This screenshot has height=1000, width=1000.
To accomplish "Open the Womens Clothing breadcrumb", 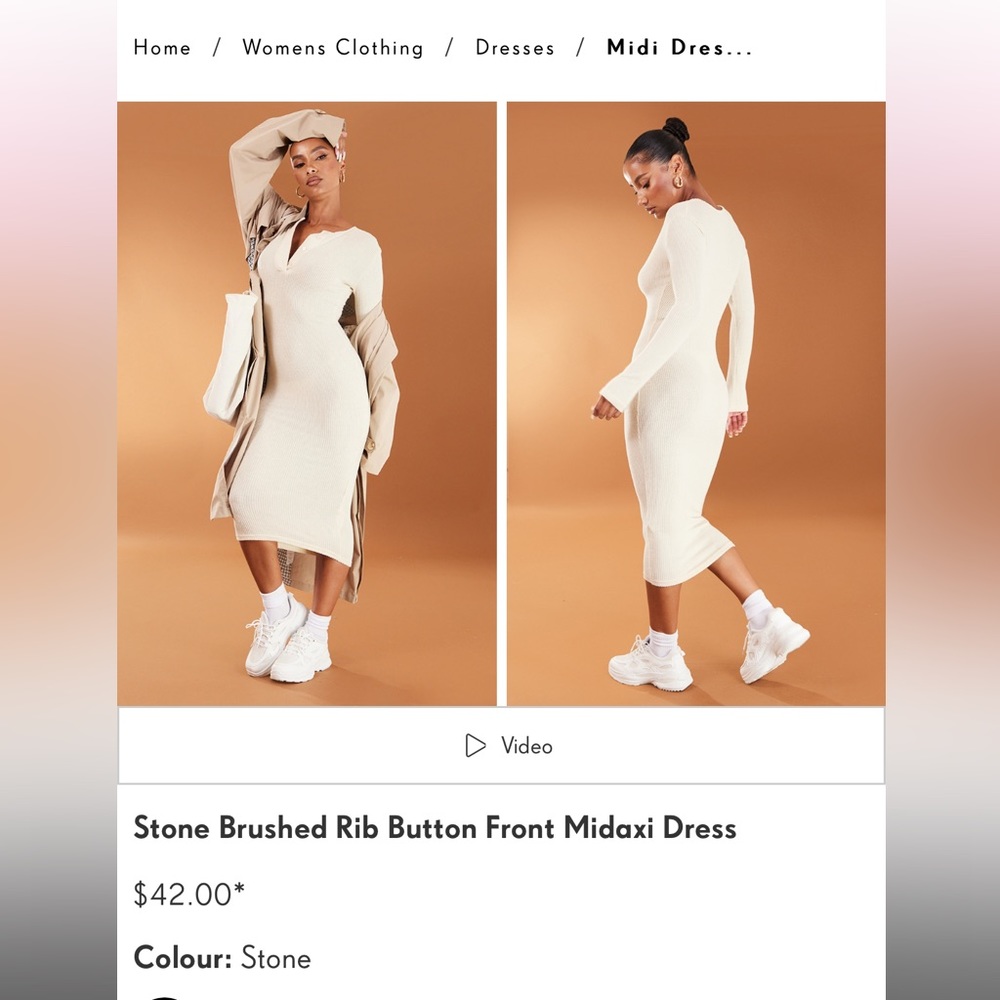I will [333, 48].
